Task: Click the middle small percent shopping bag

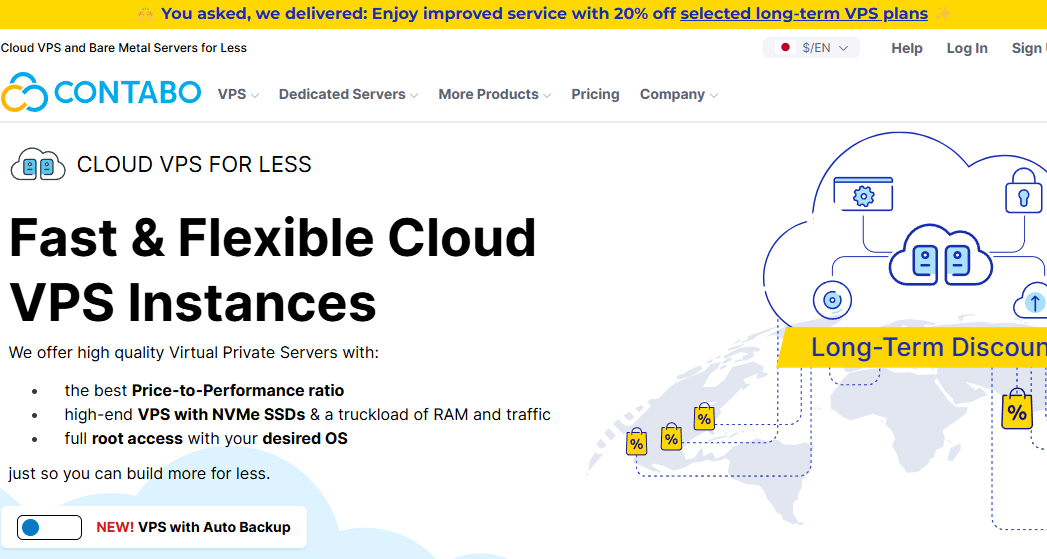Action: coord(671,437)
